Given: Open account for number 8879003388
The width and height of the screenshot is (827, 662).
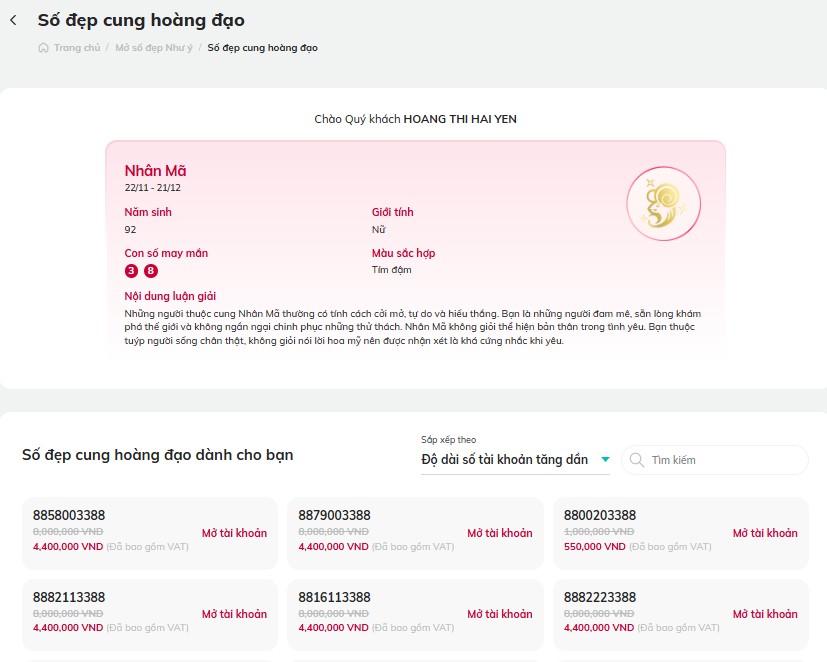Looking at the screenshot, I should (499, 533).
